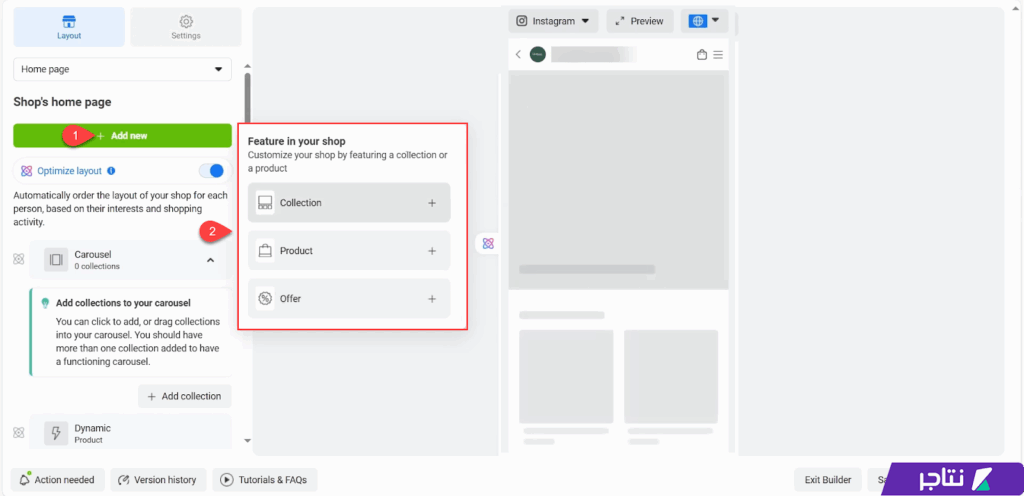Image resolution: width=1024 pixels, height=496 pixels.
Task: Open the Home page dropdown
Action: click(x=122, y=70)
